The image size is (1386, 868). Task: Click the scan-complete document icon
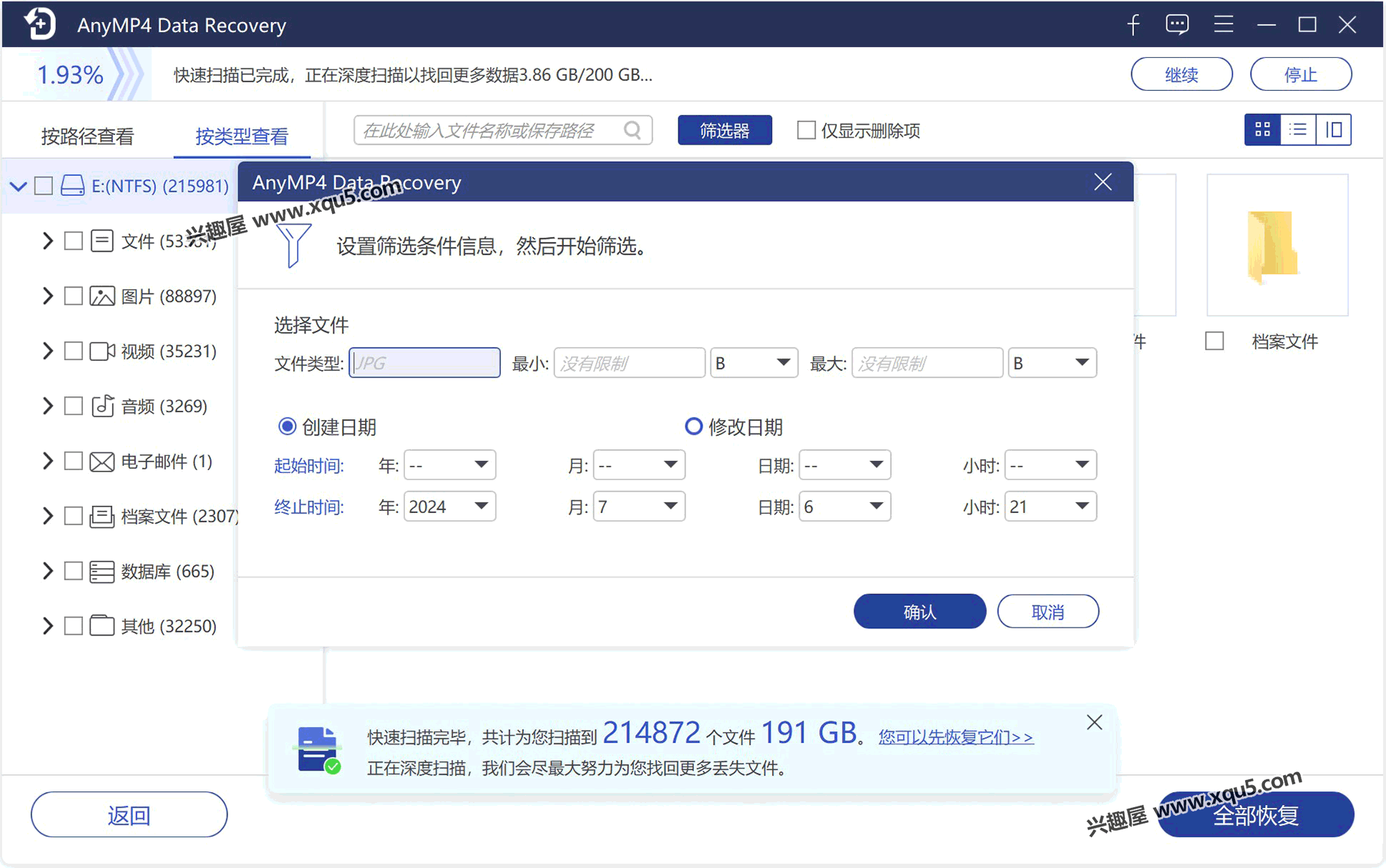pos(318,750)
